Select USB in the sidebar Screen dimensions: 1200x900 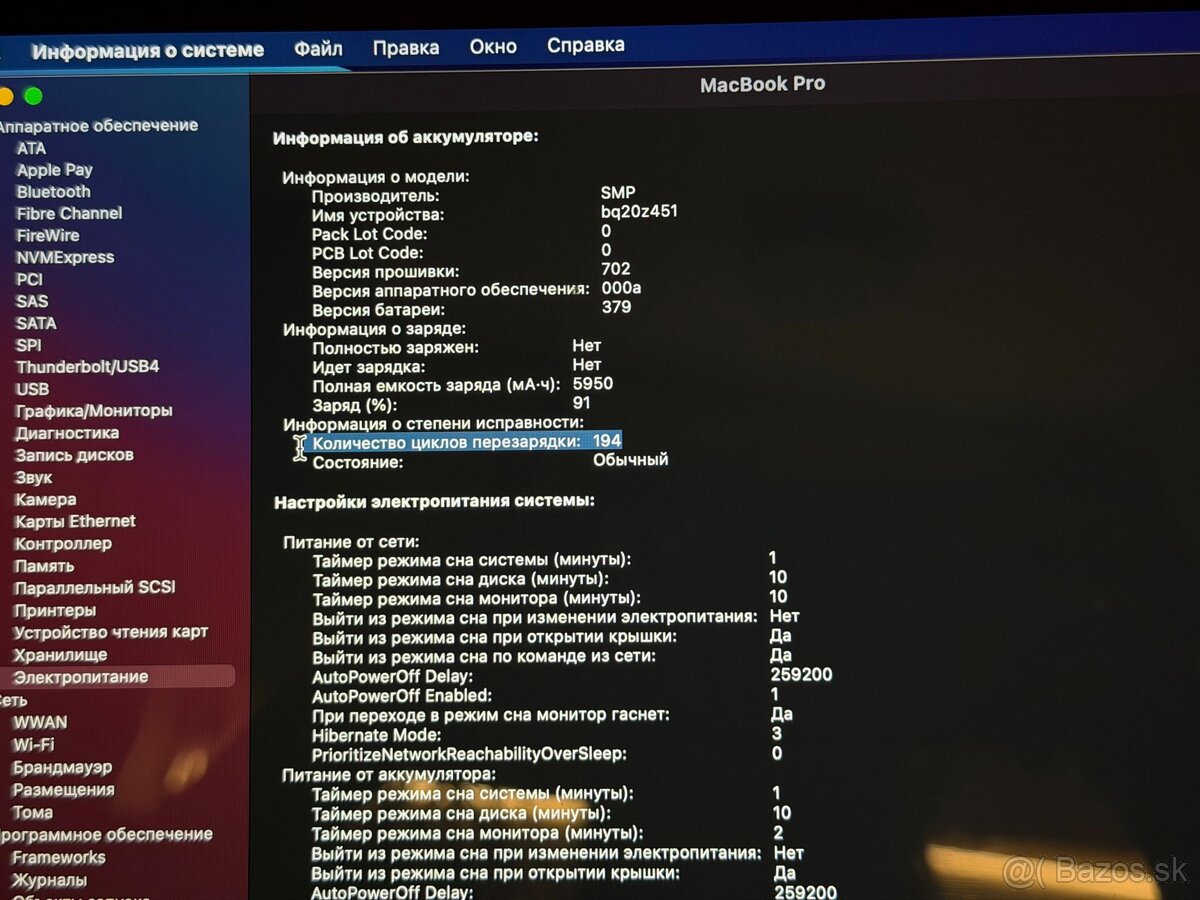tap(32, 389)
